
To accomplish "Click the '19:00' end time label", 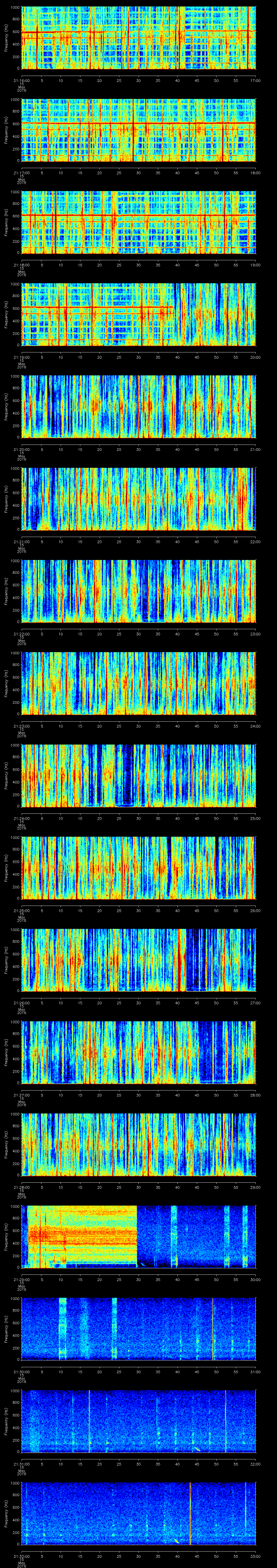I will [x=255, y=265].
